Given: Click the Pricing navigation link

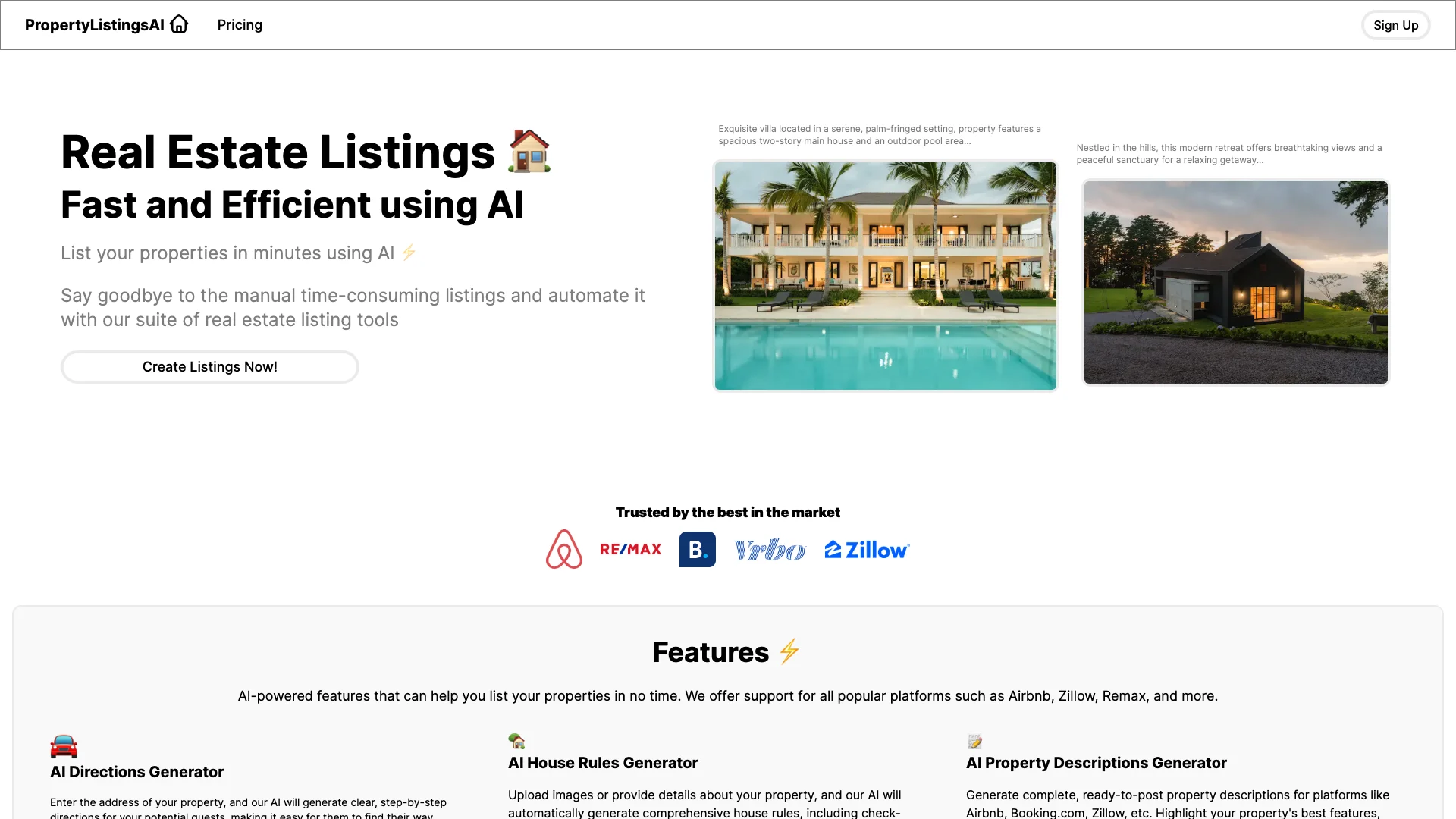Looking at the screenshot, I should (240, 24).
